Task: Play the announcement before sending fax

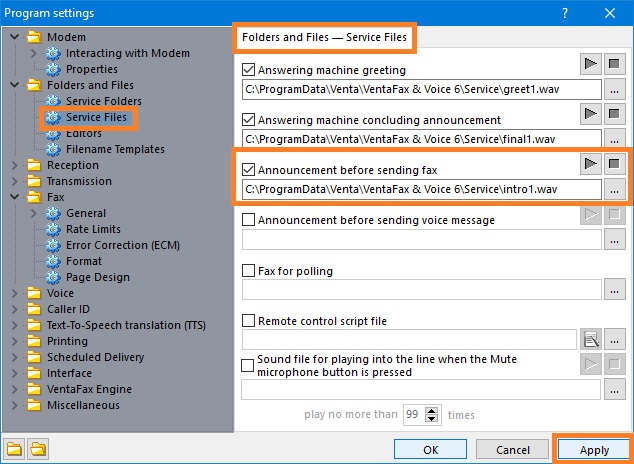Action: coord(590,164)
